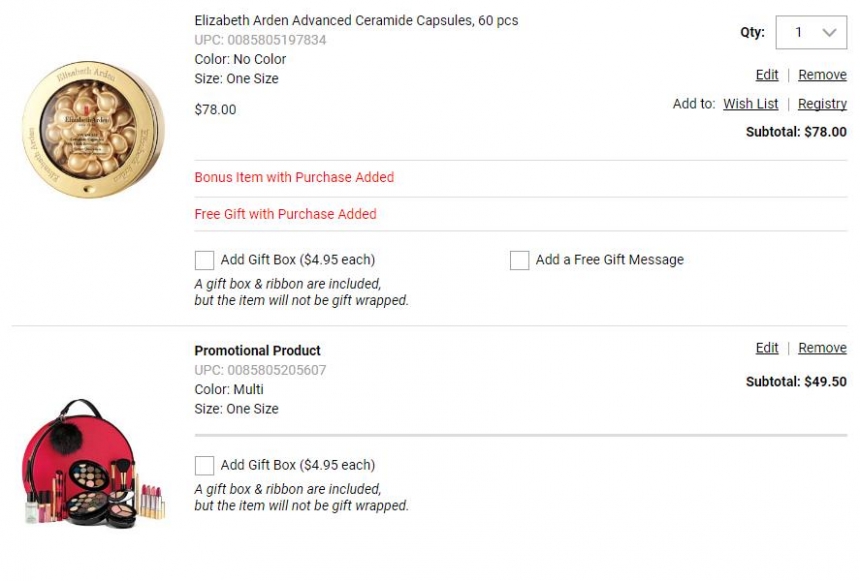
Task: Click the $78.00 item price
Action: [x=213, y=110]
